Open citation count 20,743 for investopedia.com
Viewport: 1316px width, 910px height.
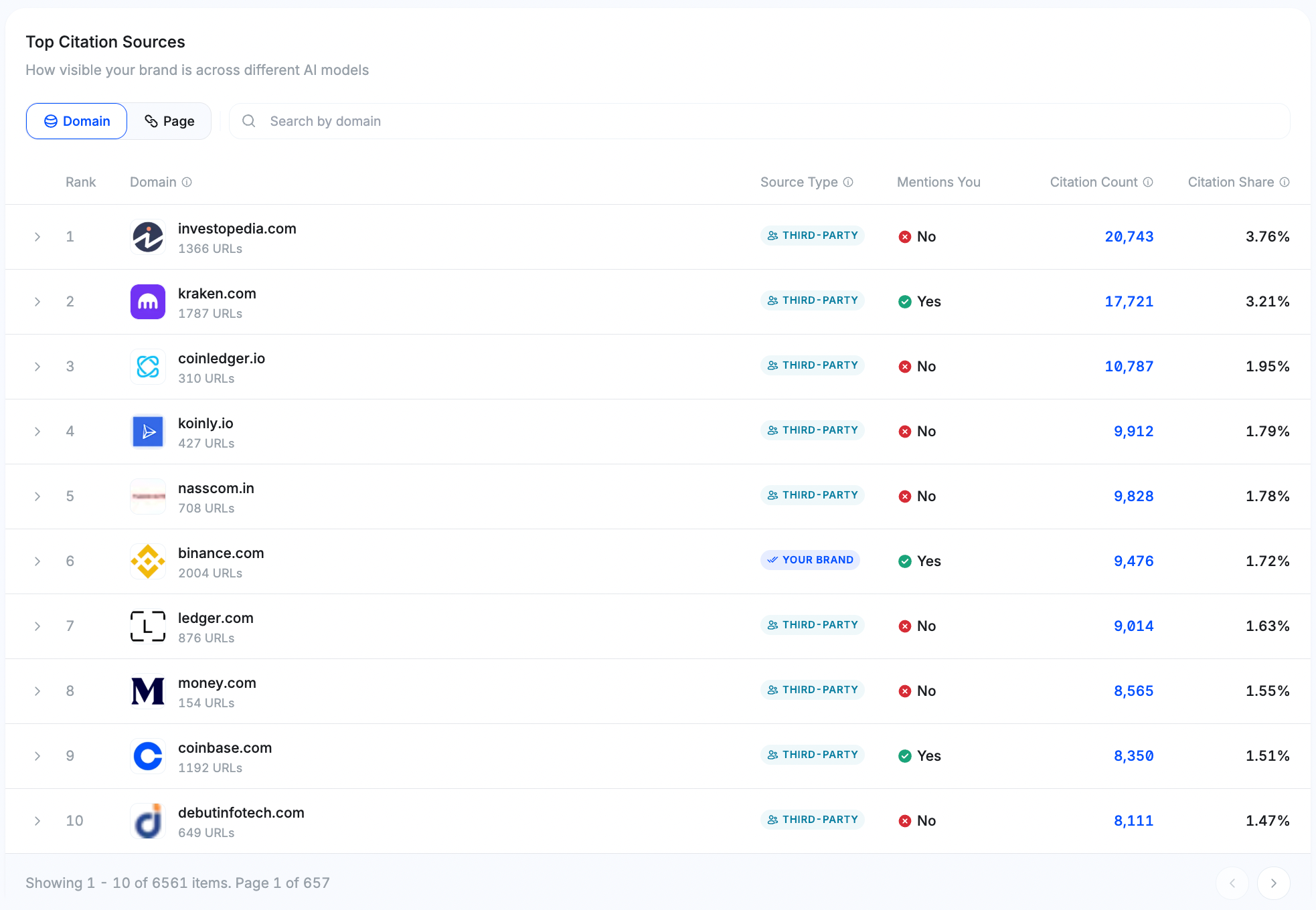tap(1129, 236)
